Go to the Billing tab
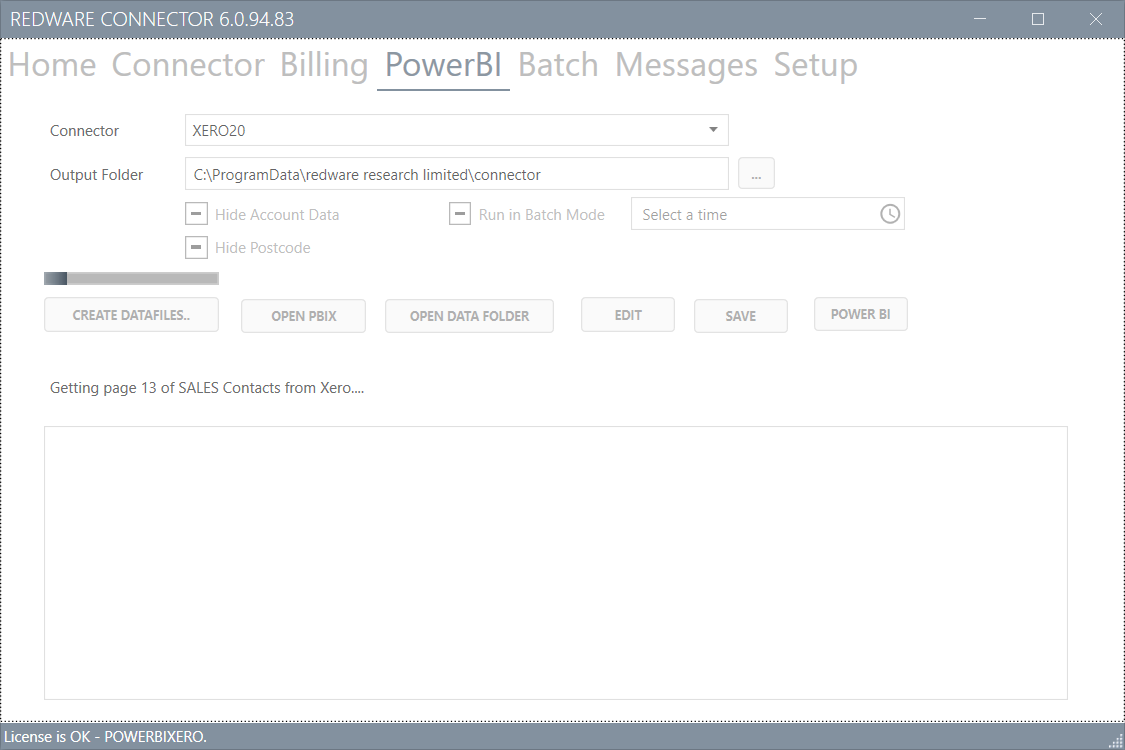 pyautogui.click(x=324, y=65)
